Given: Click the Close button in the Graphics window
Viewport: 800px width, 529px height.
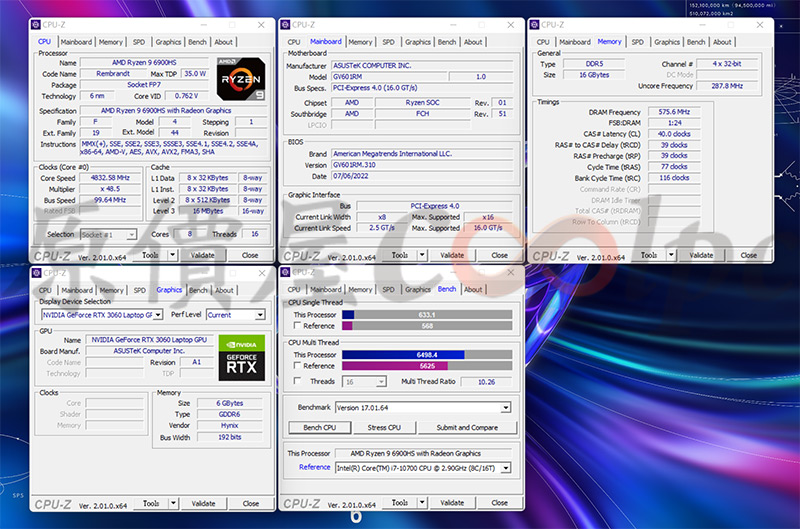Looking at the screenshot, I should pos(251,503).
